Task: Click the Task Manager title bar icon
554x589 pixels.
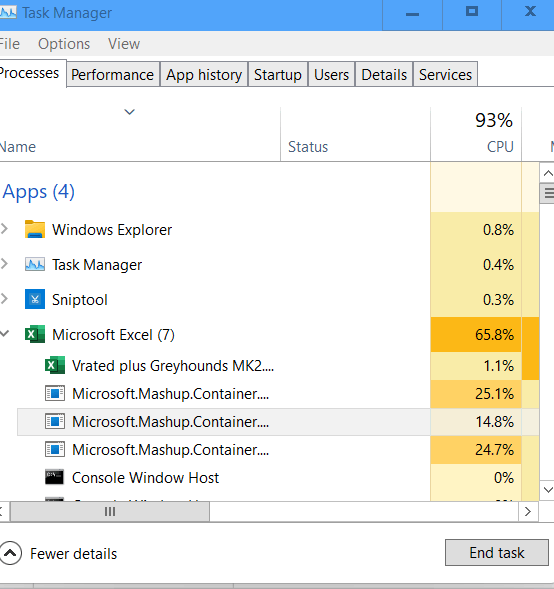Action: pyautogui.click(x=8, y=13)
